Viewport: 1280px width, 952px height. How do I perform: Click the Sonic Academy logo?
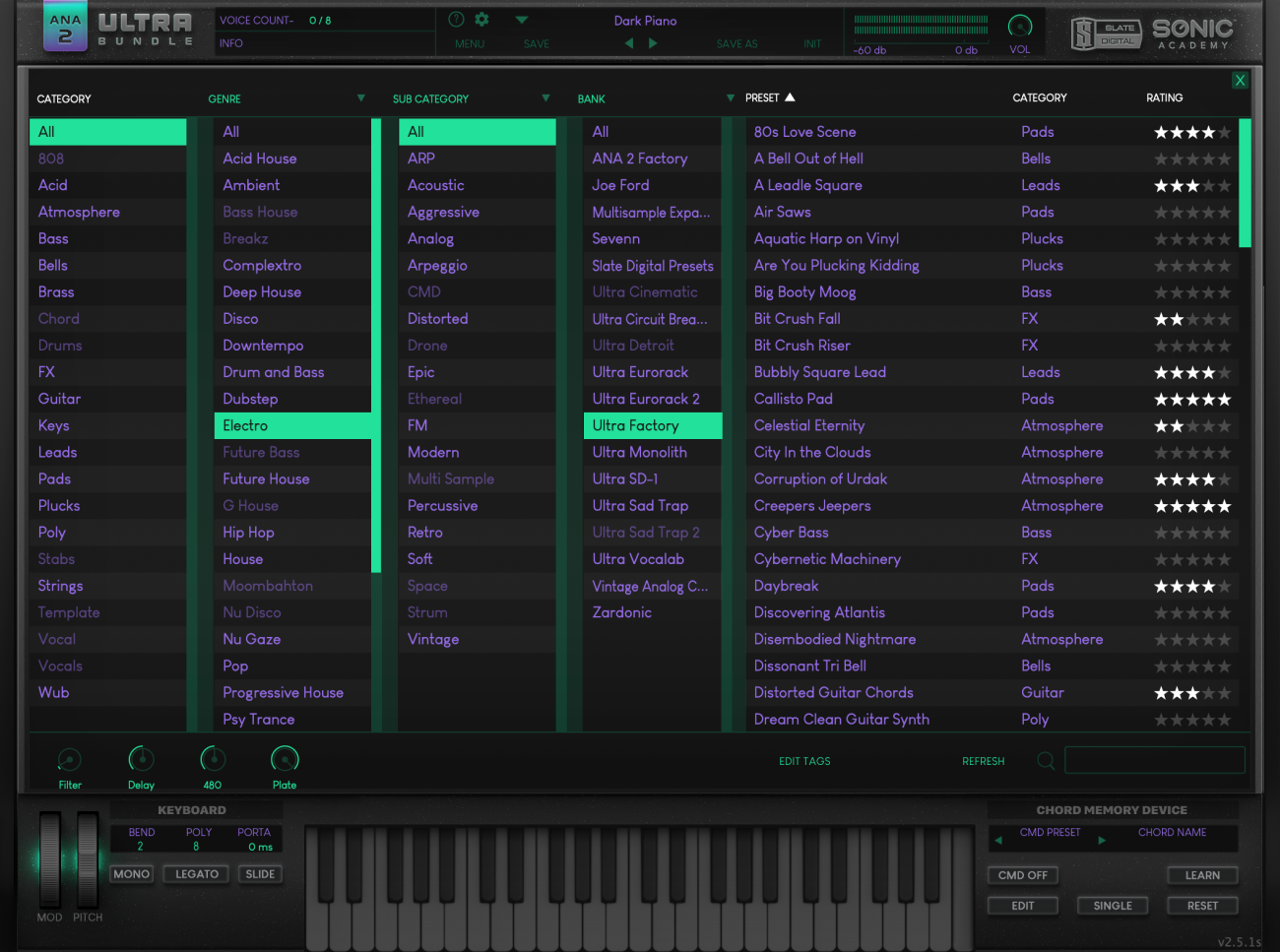[x=1192, y=34]
